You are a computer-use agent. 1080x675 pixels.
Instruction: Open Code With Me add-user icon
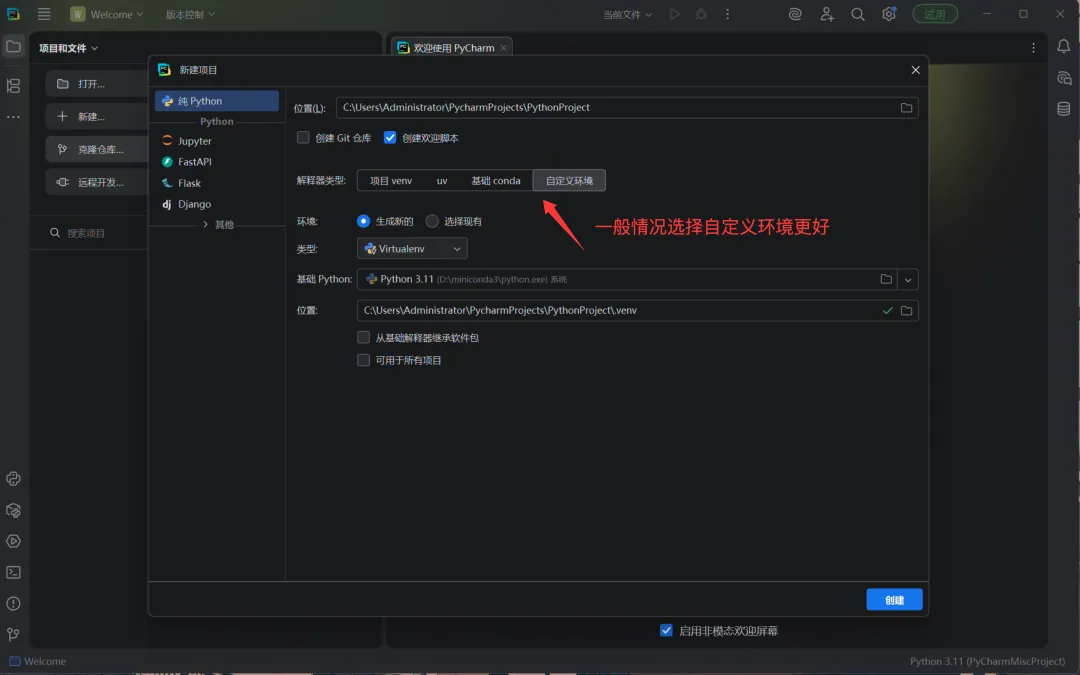coord(827,14)
